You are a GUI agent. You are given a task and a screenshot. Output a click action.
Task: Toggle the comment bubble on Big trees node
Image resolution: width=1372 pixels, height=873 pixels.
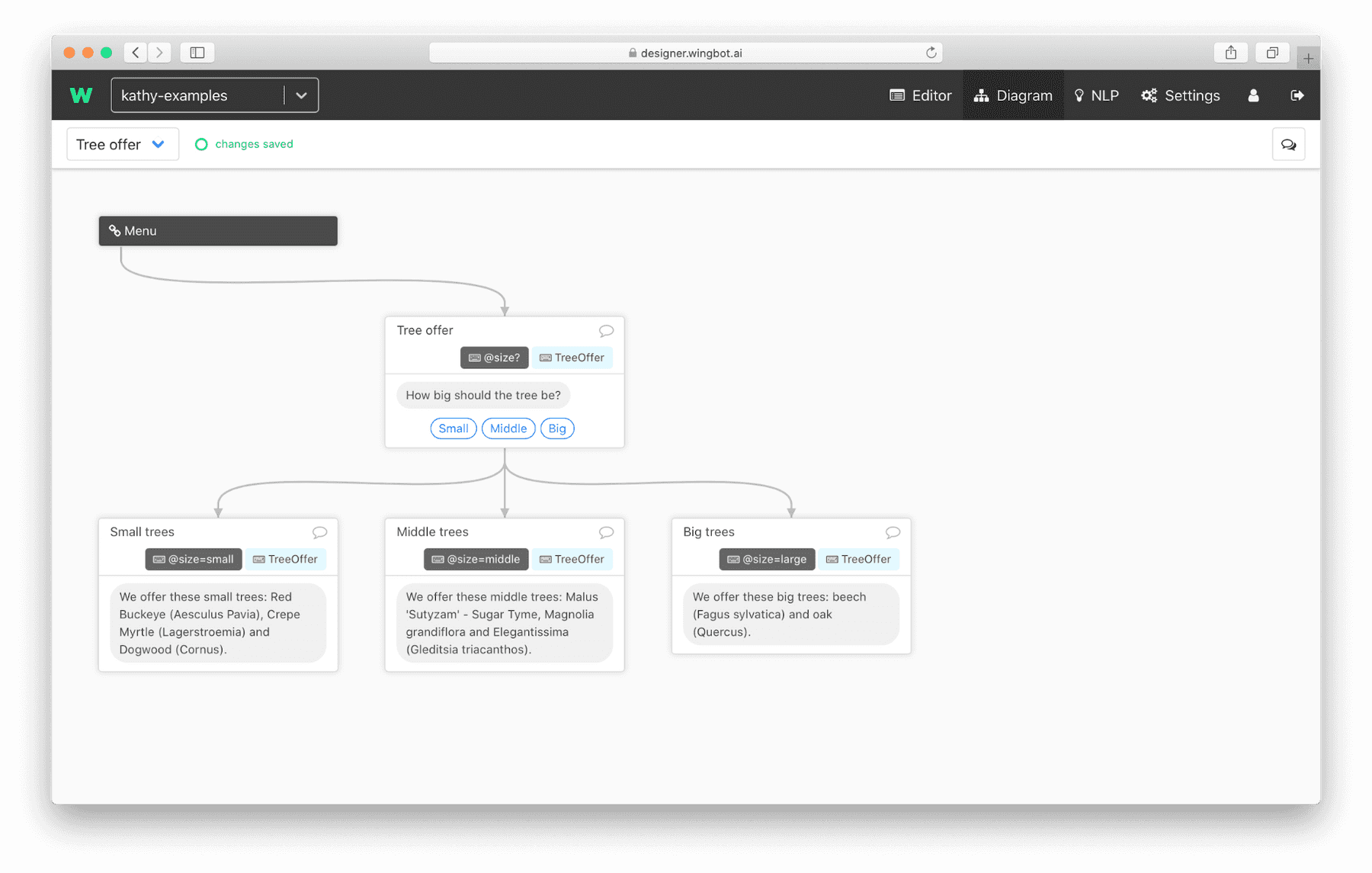click(893, 532)
